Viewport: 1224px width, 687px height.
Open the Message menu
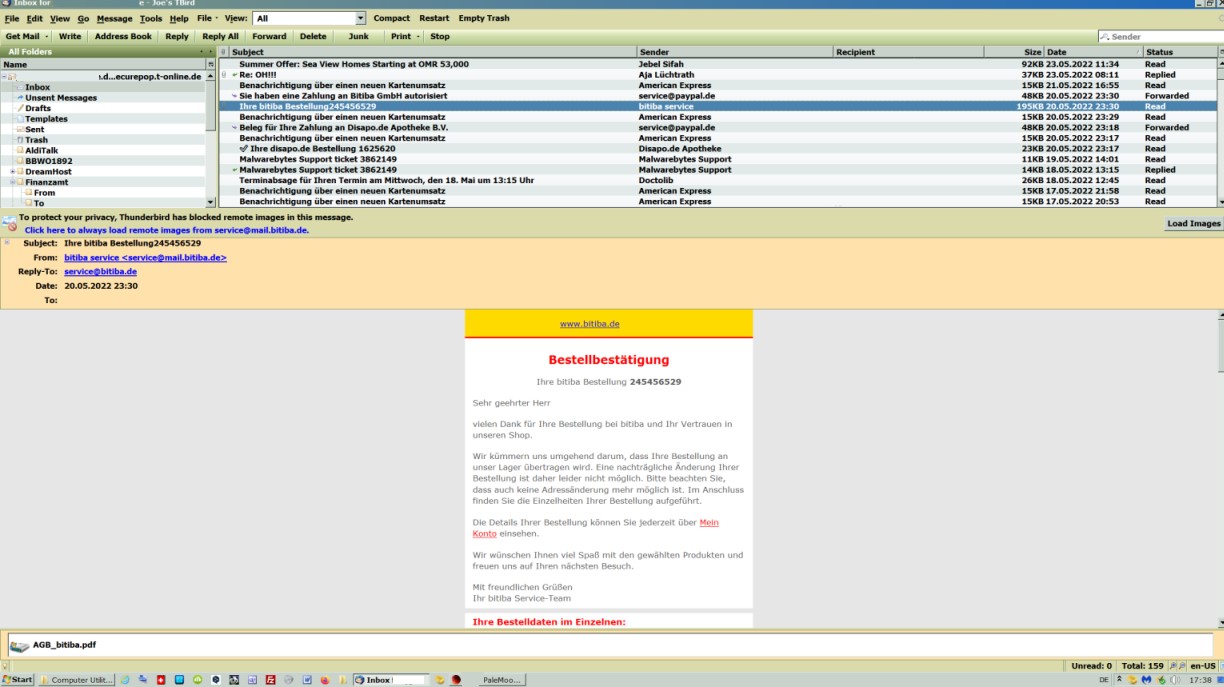coord(114,19)
